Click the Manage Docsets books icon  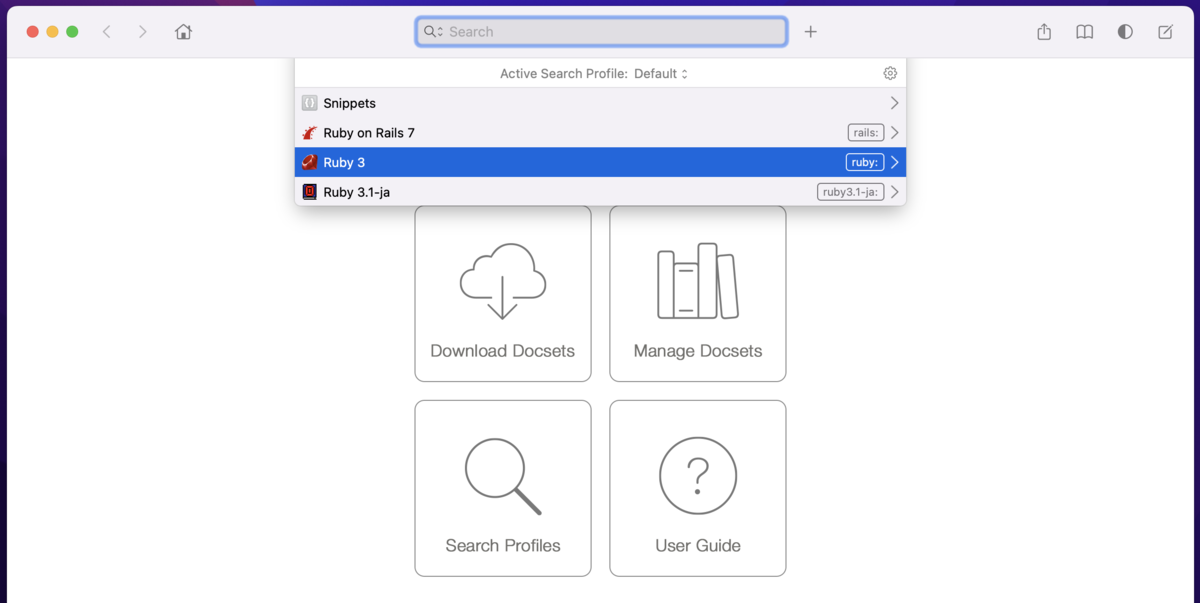(x=698, y=281)
